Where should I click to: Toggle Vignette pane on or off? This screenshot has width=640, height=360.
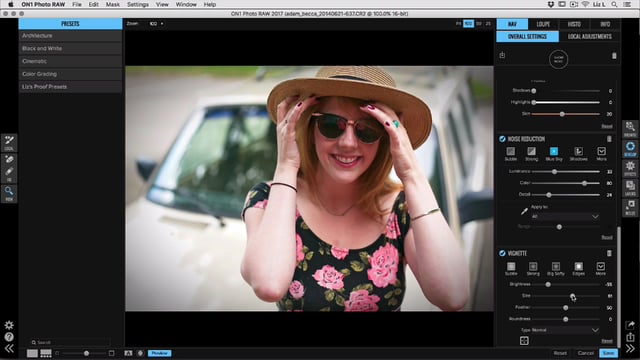502,253
